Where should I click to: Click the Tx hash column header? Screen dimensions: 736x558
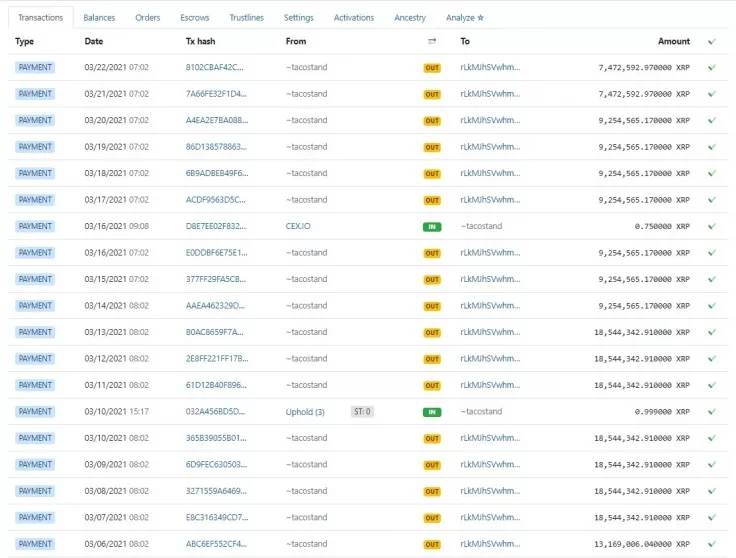pos(200,41)
